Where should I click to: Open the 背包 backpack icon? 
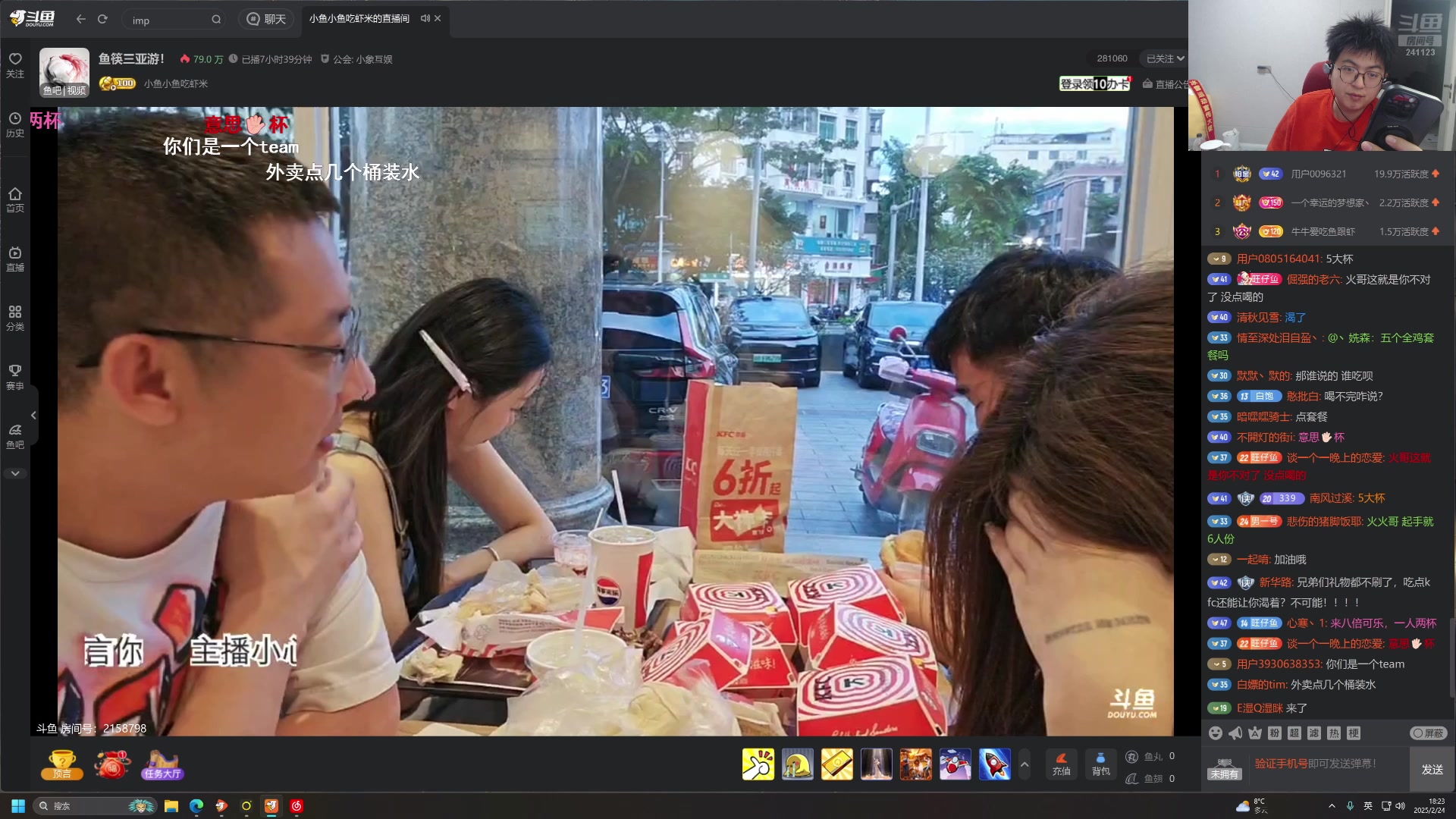pyautogui.click(x=1100, y=764)
